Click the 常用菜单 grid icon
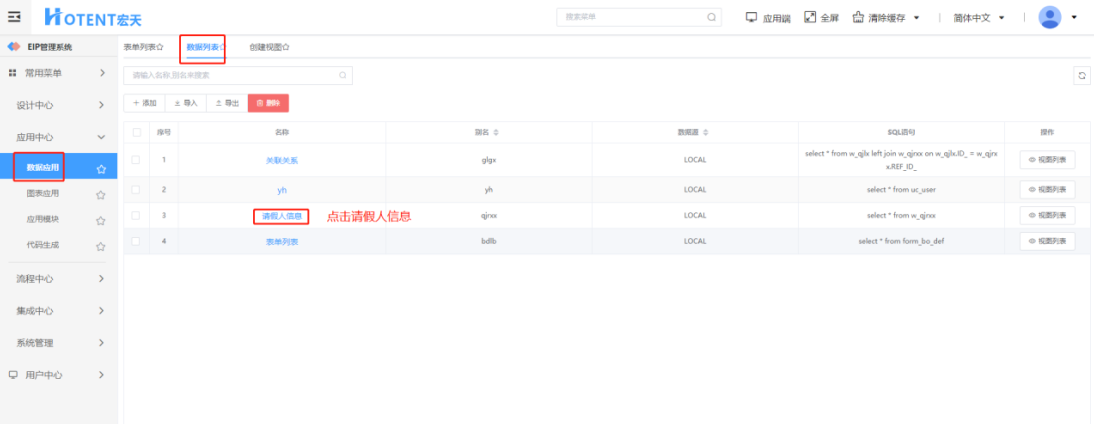 [x=13, y=73]
